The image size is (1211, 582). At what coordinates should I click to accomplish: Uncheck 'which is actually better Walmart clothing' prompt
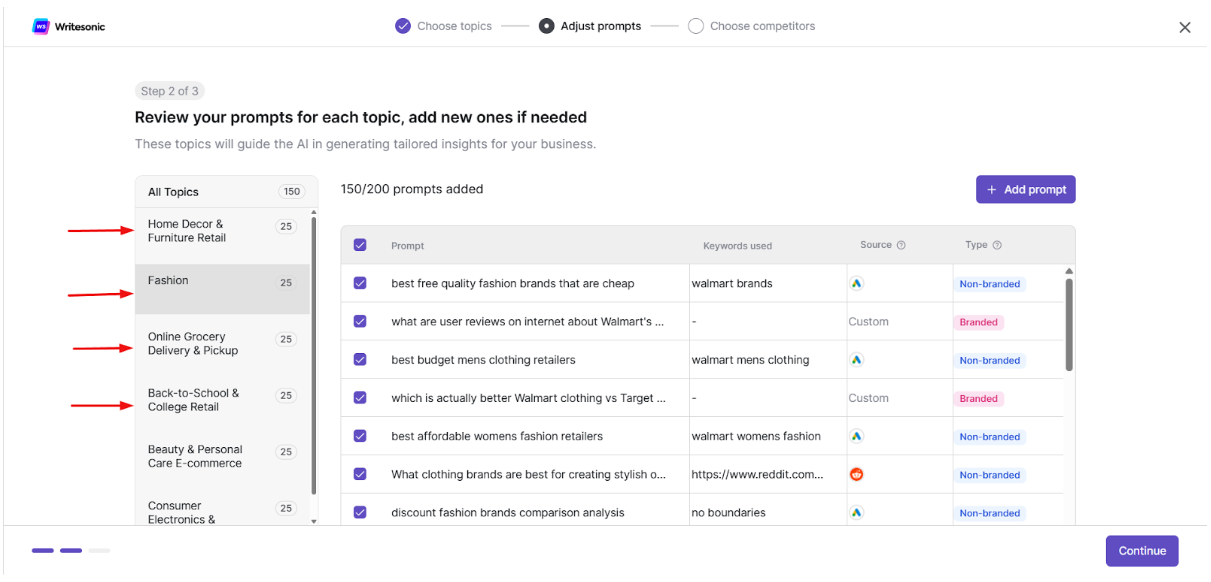point(360,398)
